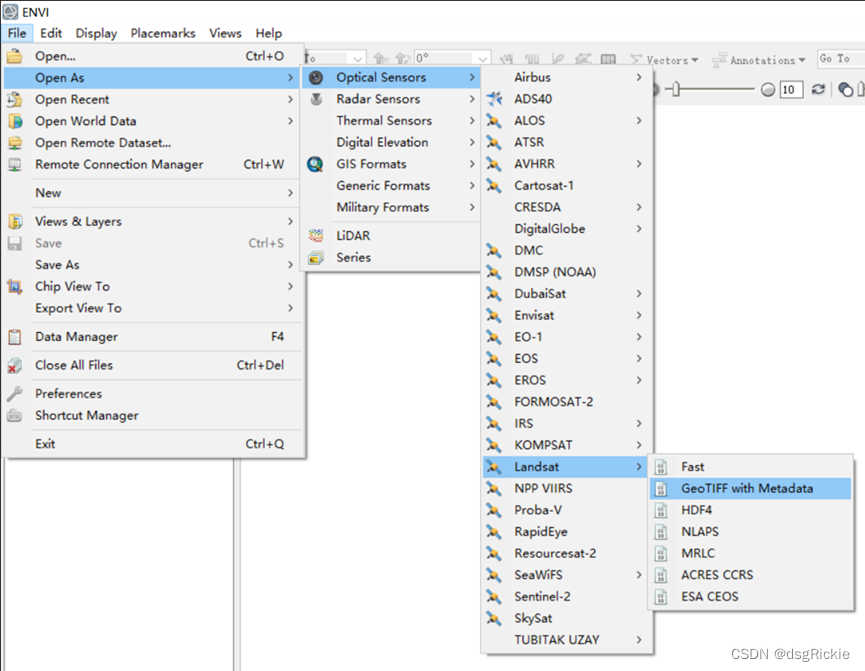The width and height of the screenshot is (865, 671).
Task: Click the satellite icon beside Landsat
Action: (494, 467)
